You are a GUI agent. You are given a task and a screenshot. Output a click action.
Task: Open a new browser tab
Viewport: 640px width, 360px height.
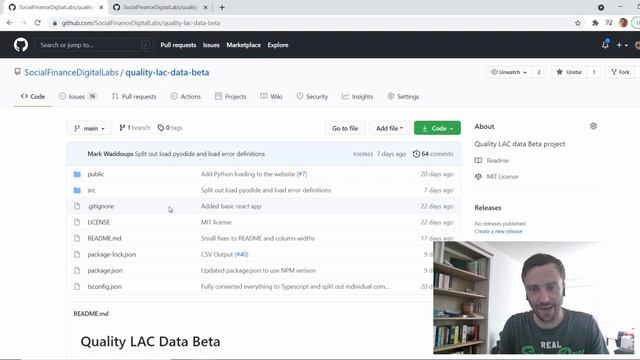point(222,7)
